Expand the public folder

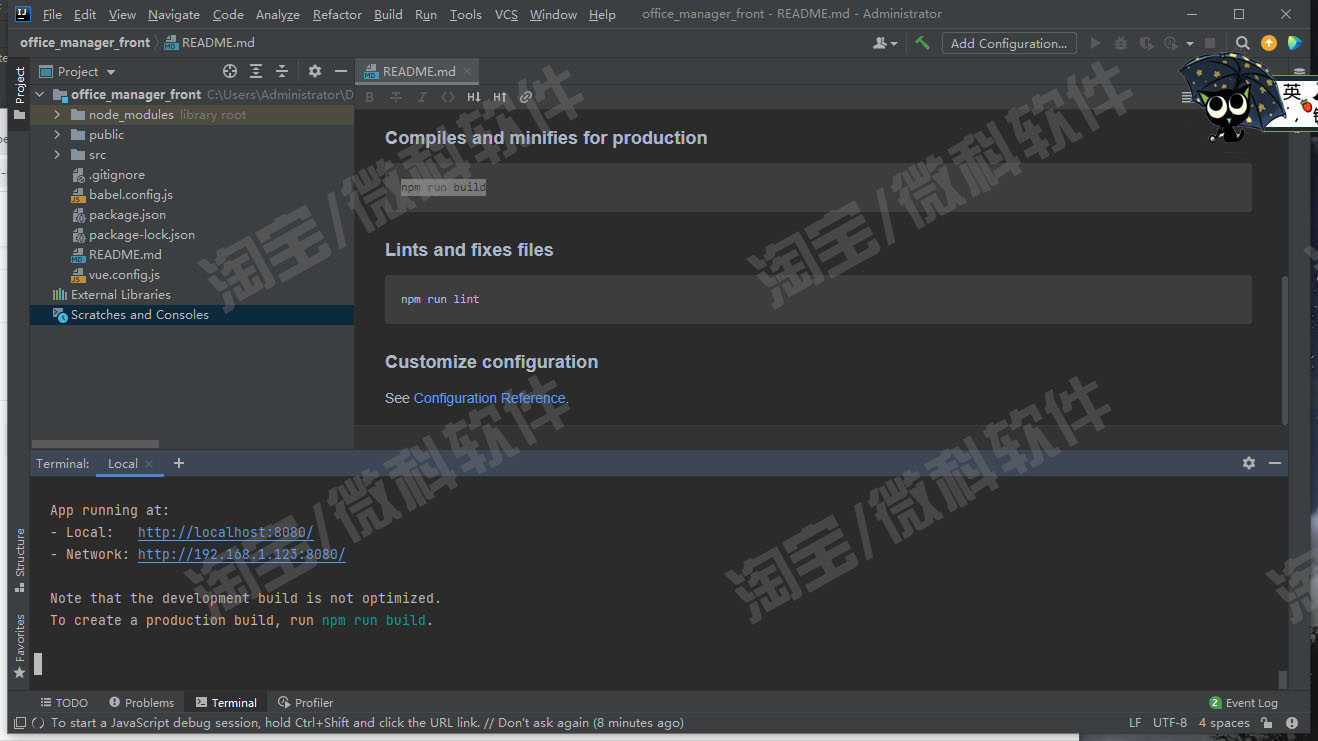58,134
